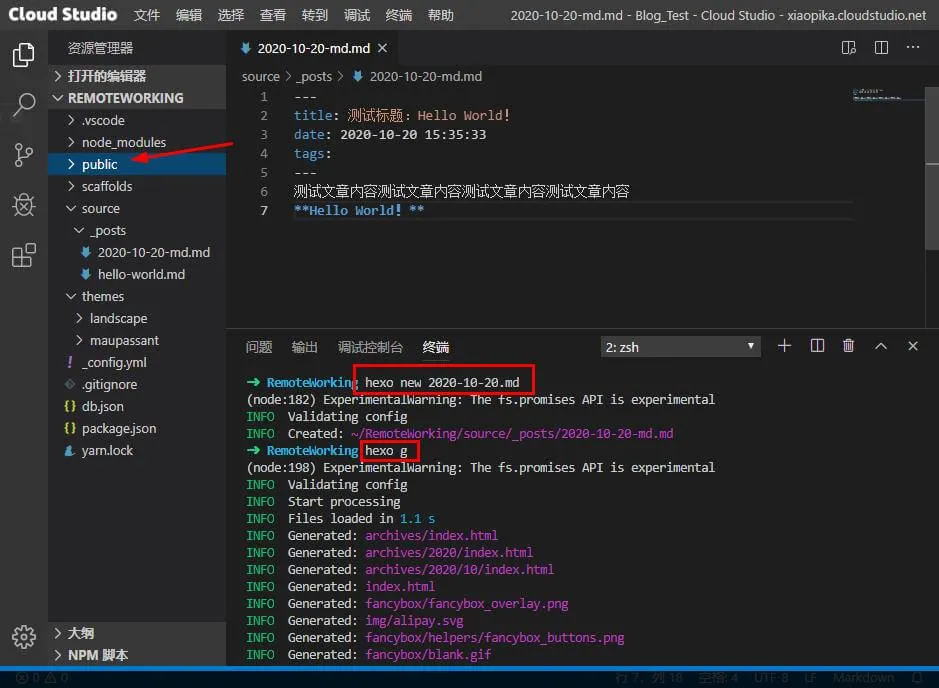
Task: Expand the landscape theme folder
Action: (137, 319)
